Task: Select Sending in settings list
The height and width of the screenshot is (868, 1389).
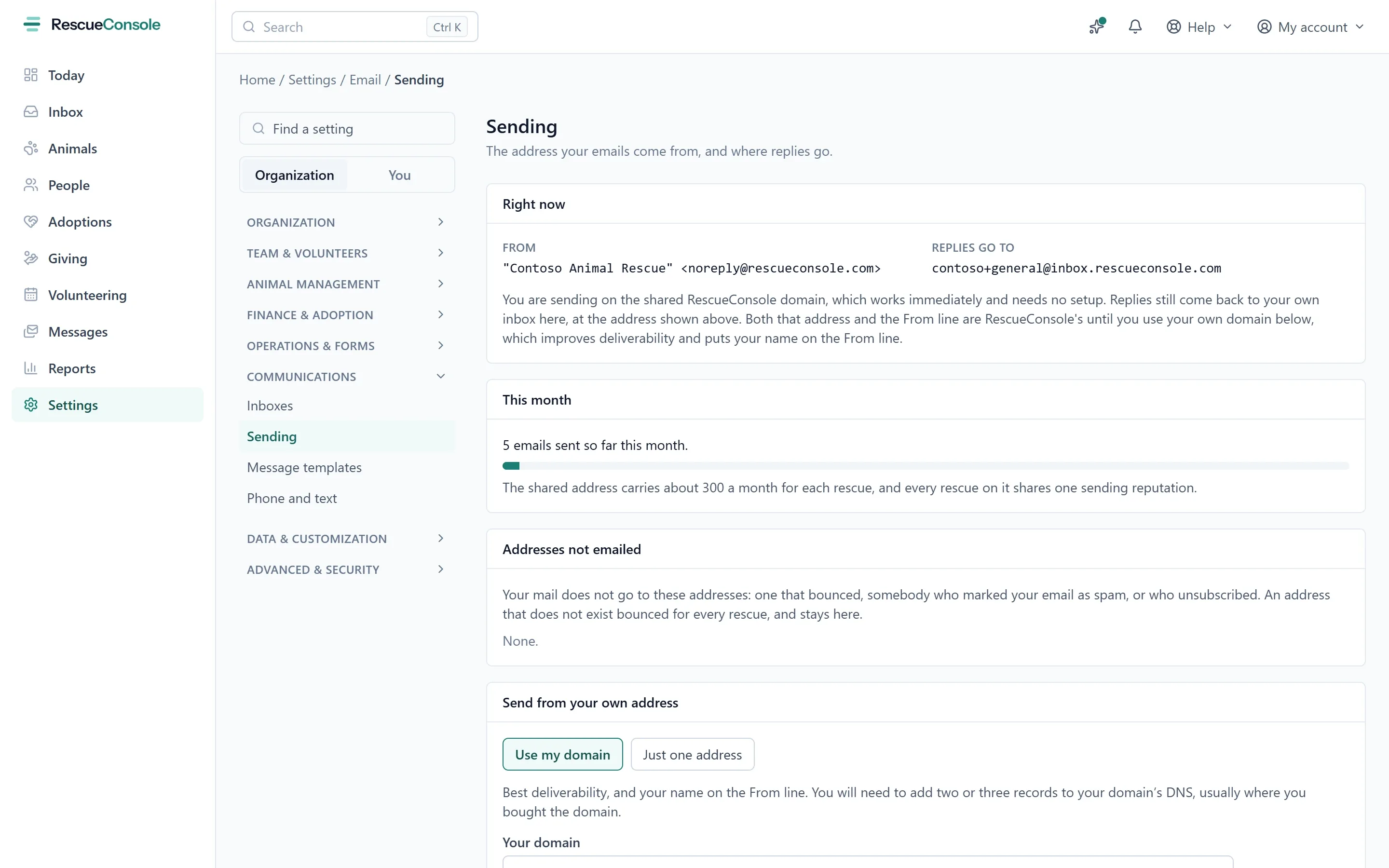Action: (347, 437)
